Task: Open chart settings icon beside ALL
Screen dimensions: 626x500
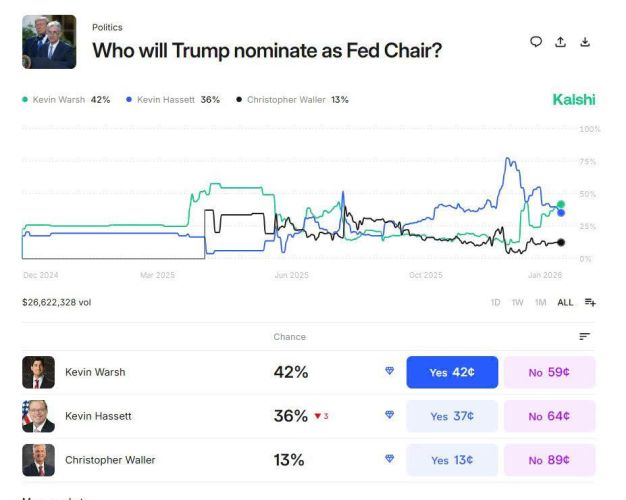Action: pos(590,302)
